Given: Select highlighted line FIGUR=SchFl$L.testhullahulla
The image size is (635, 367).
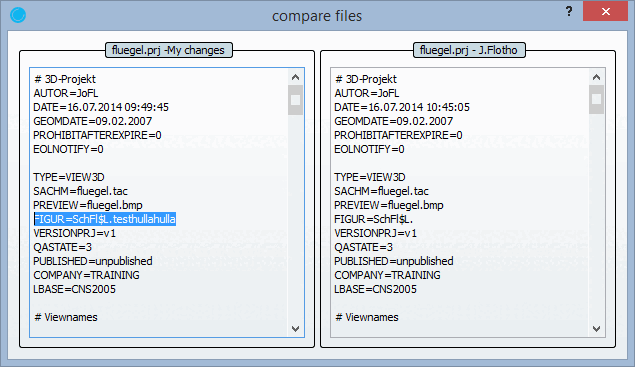Looking at the screenshot, I should click(x=104, y=219).
